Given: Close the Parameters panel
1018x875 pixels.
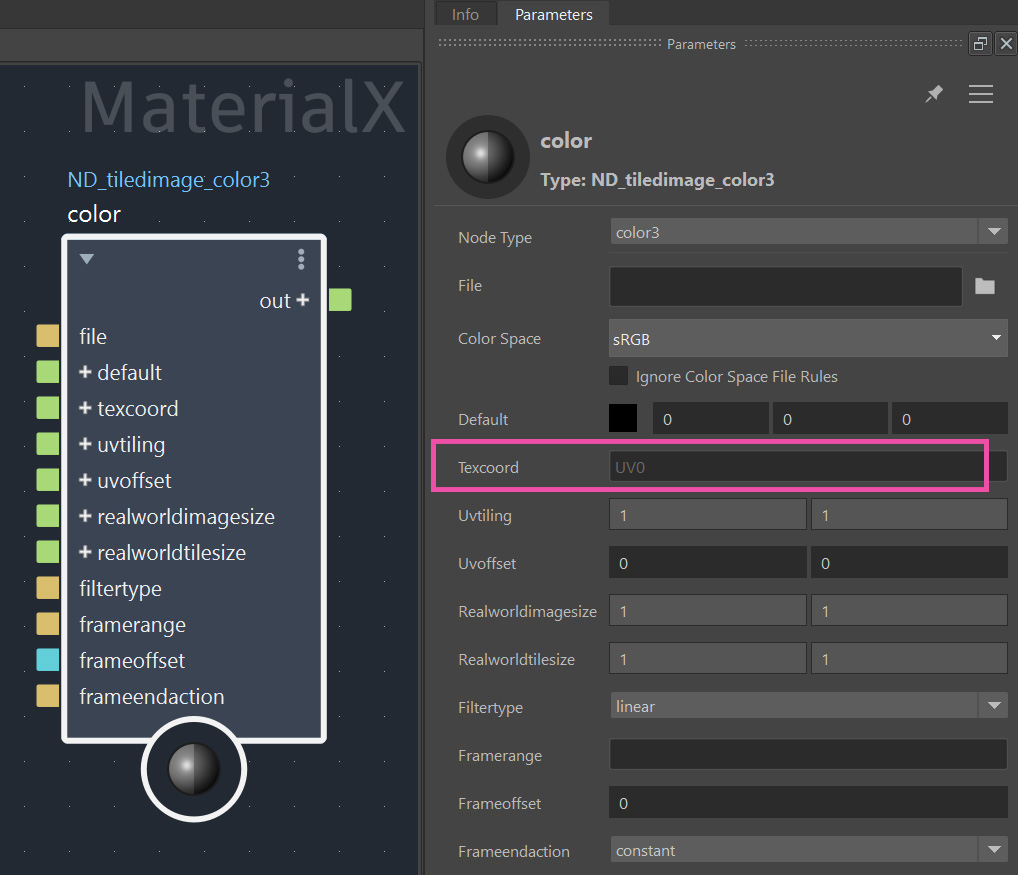Looking at the screenshot, I should (x=1006, y=43).
